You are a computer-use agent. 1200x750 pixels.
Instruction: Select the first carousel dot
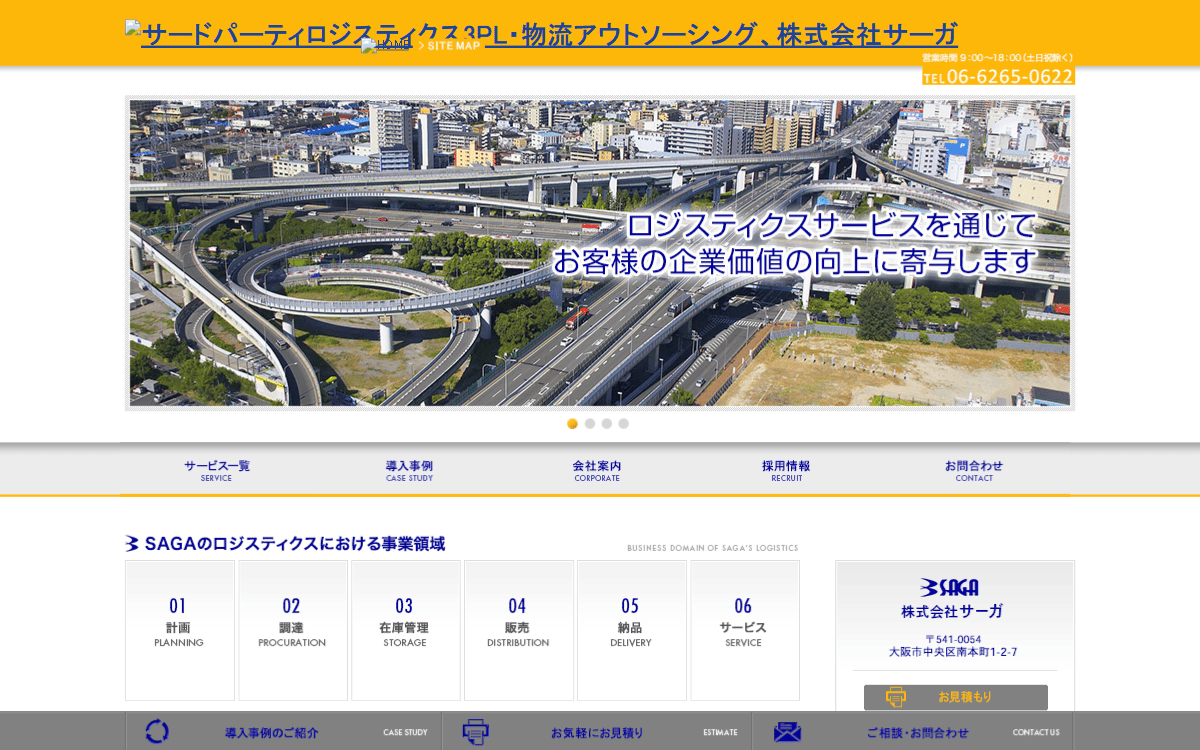click(573, 424)
